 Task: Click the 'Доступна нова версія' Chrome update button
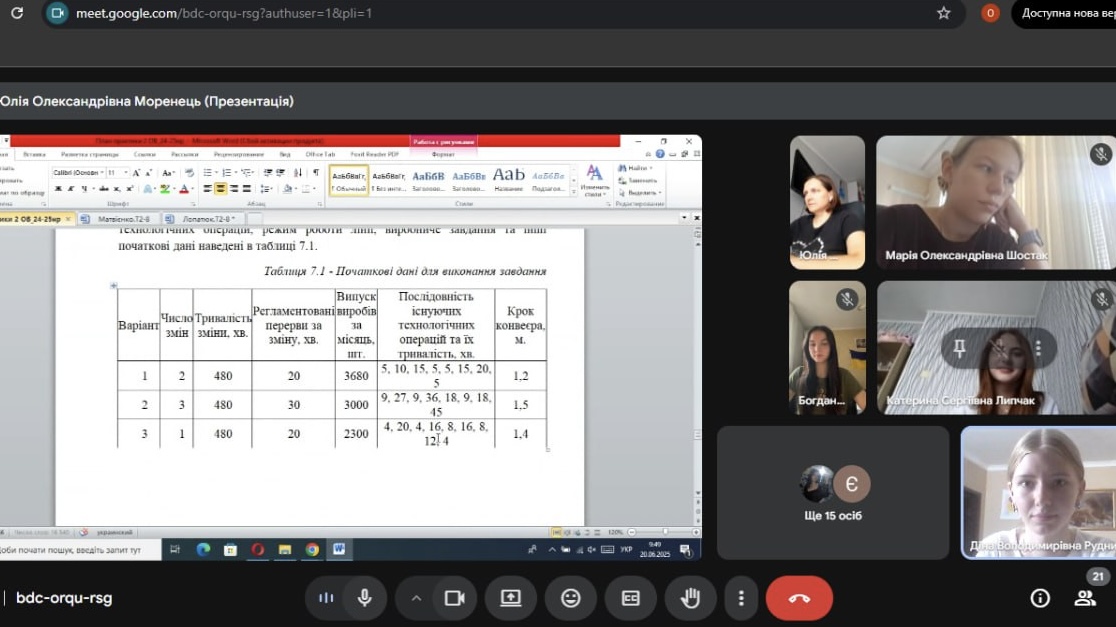(x=1066, y=13)
